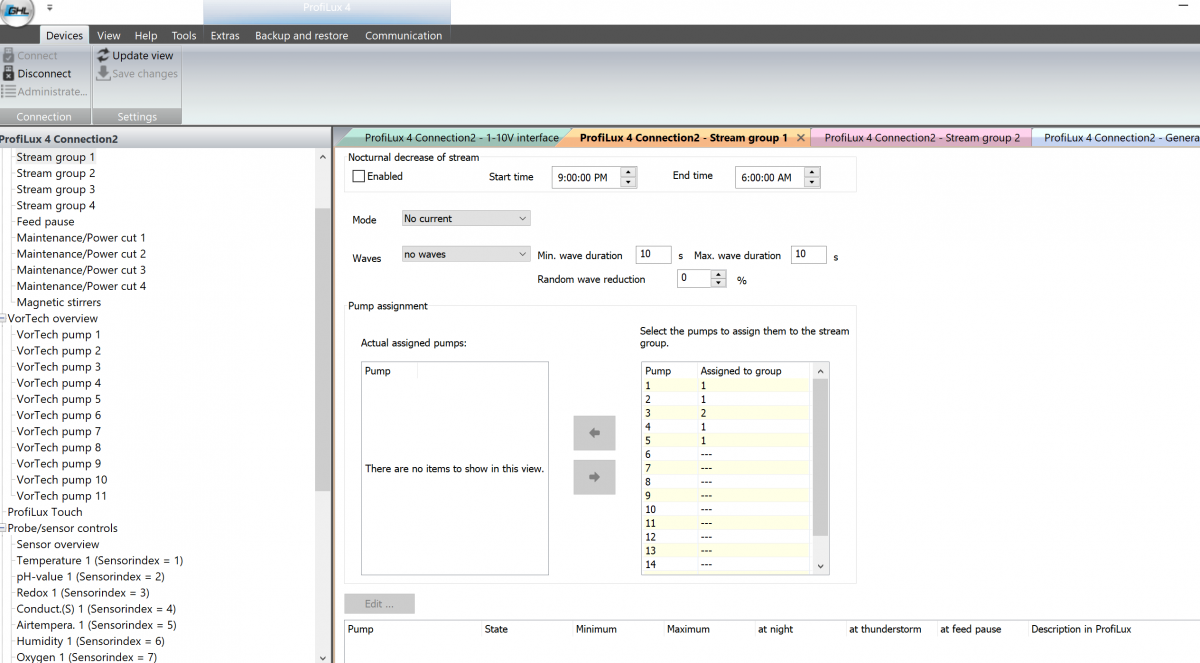Click the GHL application logo button

[16, 11]
